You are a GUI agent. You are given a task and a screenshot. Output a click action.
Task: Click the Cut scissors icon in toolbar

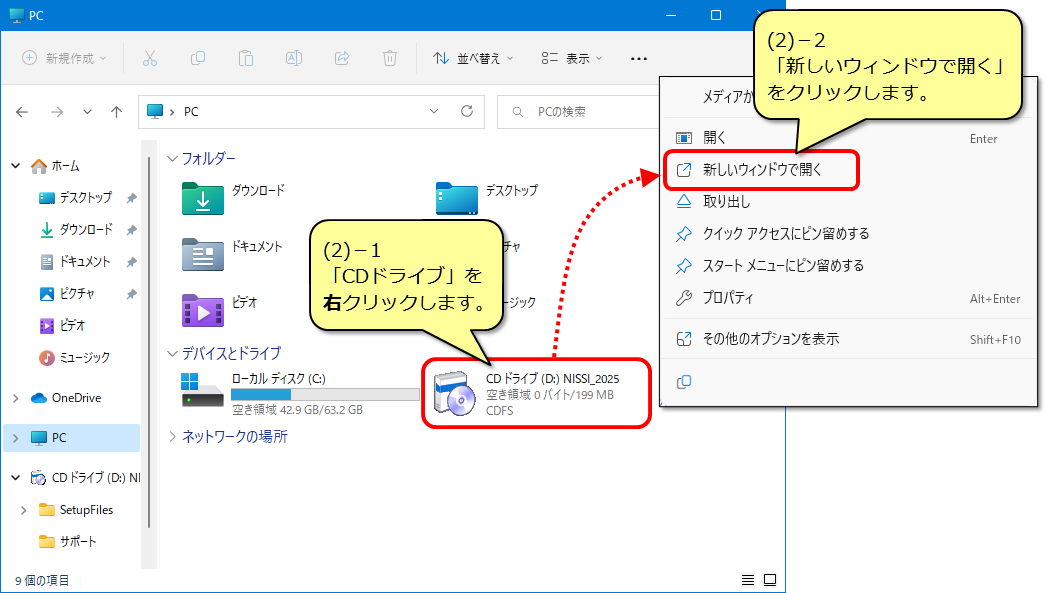pyautogui.click(x=150, y=58)
